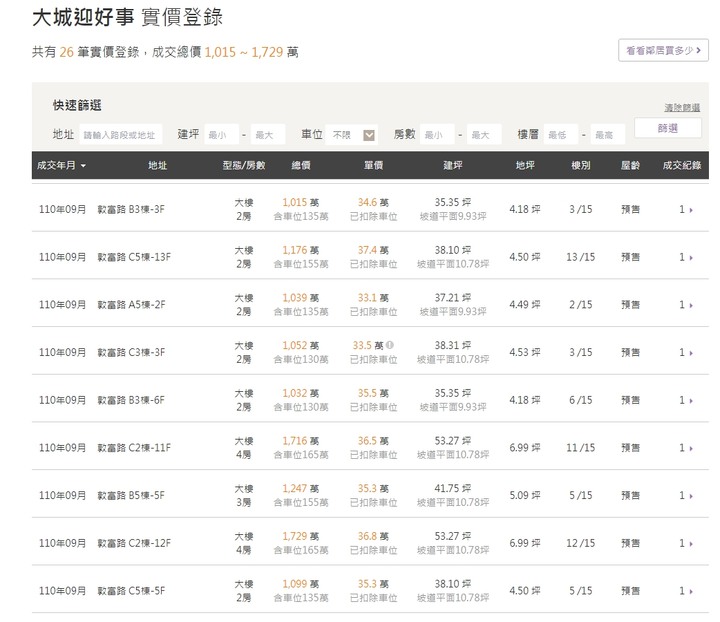Sort by 成交年月 column header
This screenshot has height=622, width=720.
[61, 165]
